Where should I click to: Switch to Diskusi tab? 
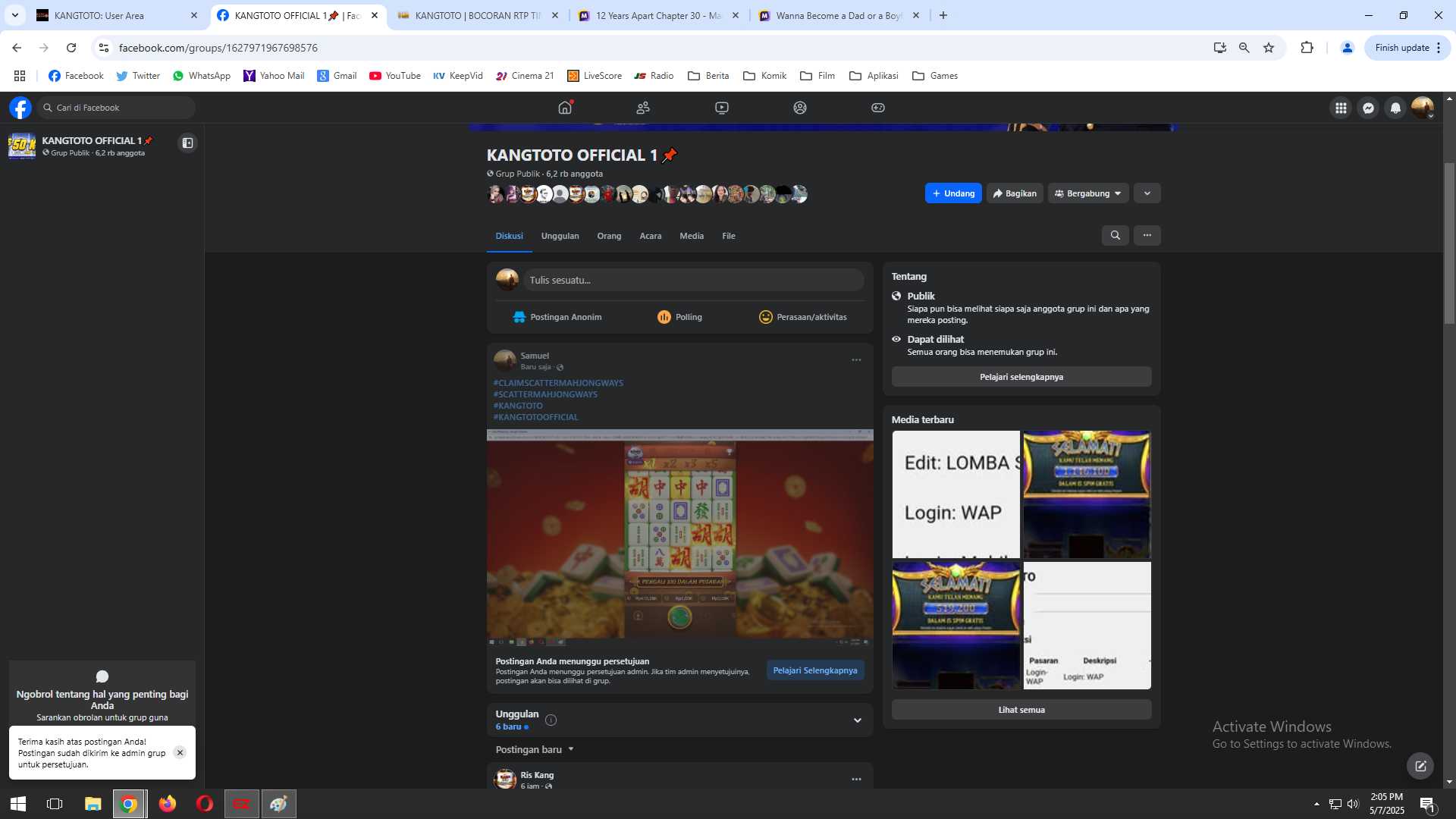[509, 236]
